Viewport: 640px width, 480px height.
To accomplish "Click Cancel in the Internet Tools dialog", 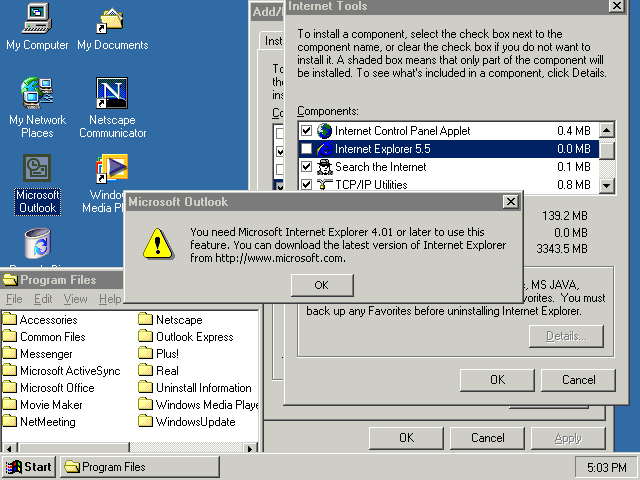I will pyautogui.click(x=578, y=380).
